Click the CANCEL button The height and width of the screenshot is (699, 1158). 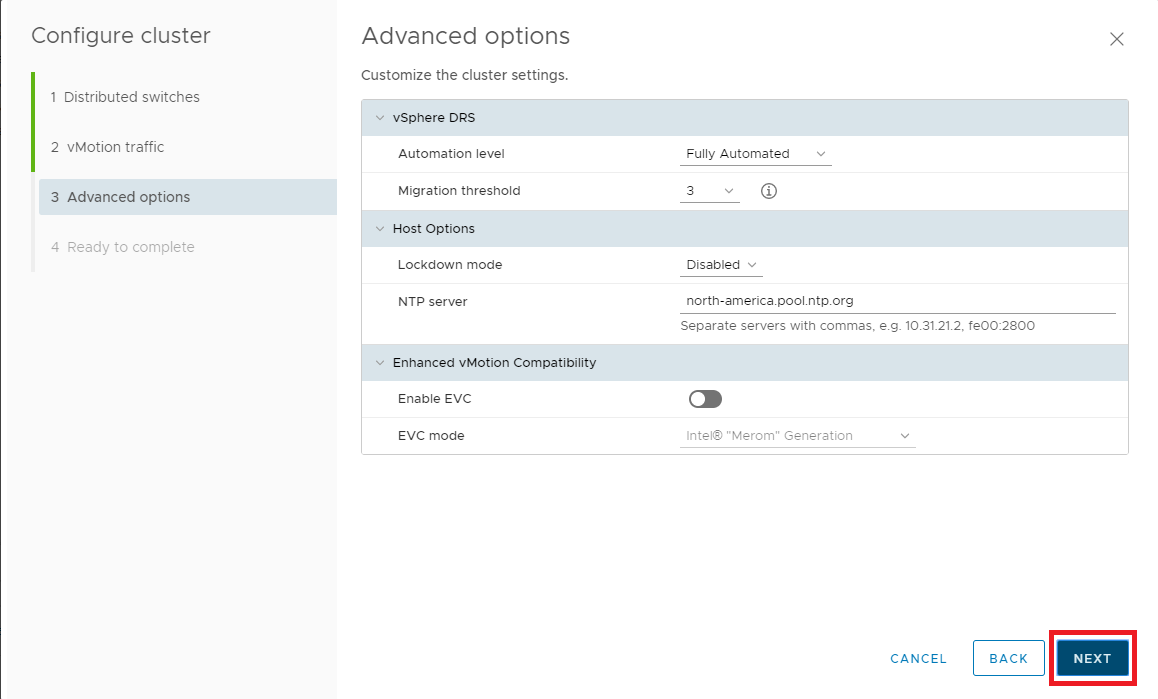(918, 658)
